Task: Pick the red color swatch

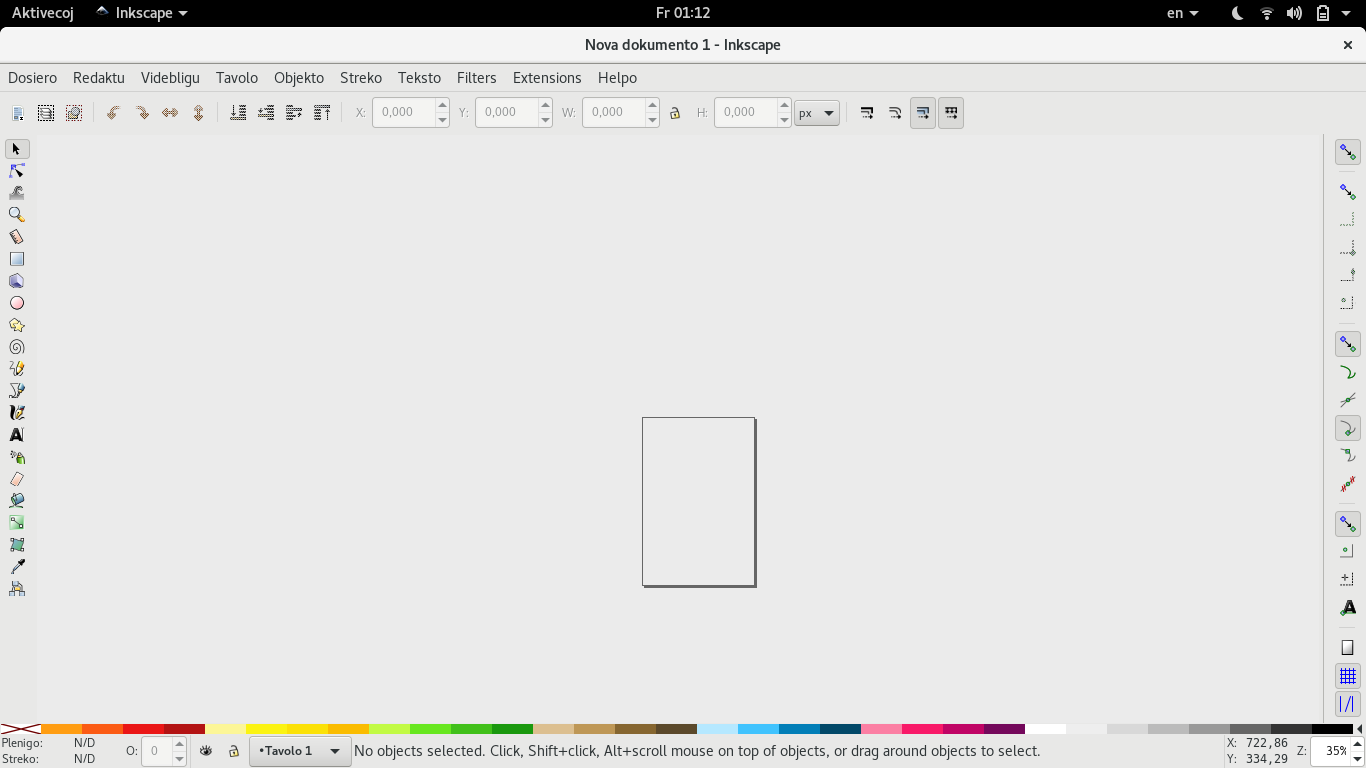Action: (143, 729)
